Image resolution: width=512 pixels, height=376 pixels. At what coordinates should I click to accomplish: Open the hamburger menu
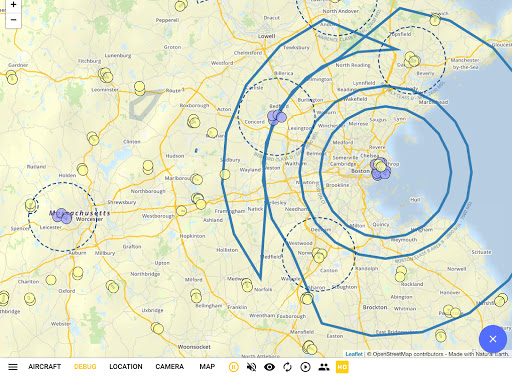pos(13,367)
